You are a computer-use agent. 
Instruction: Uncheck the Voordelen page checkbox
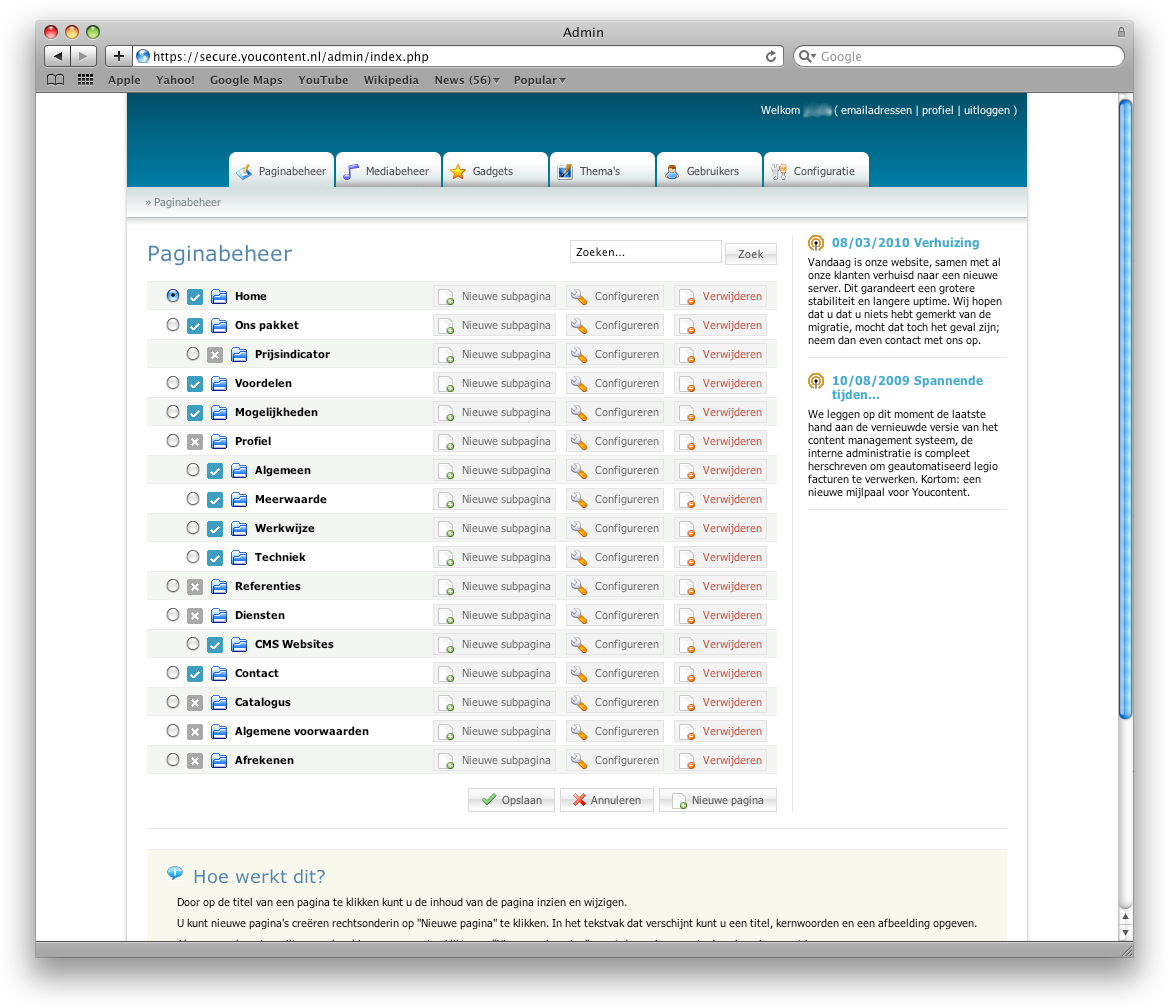[x=195, y=383]
